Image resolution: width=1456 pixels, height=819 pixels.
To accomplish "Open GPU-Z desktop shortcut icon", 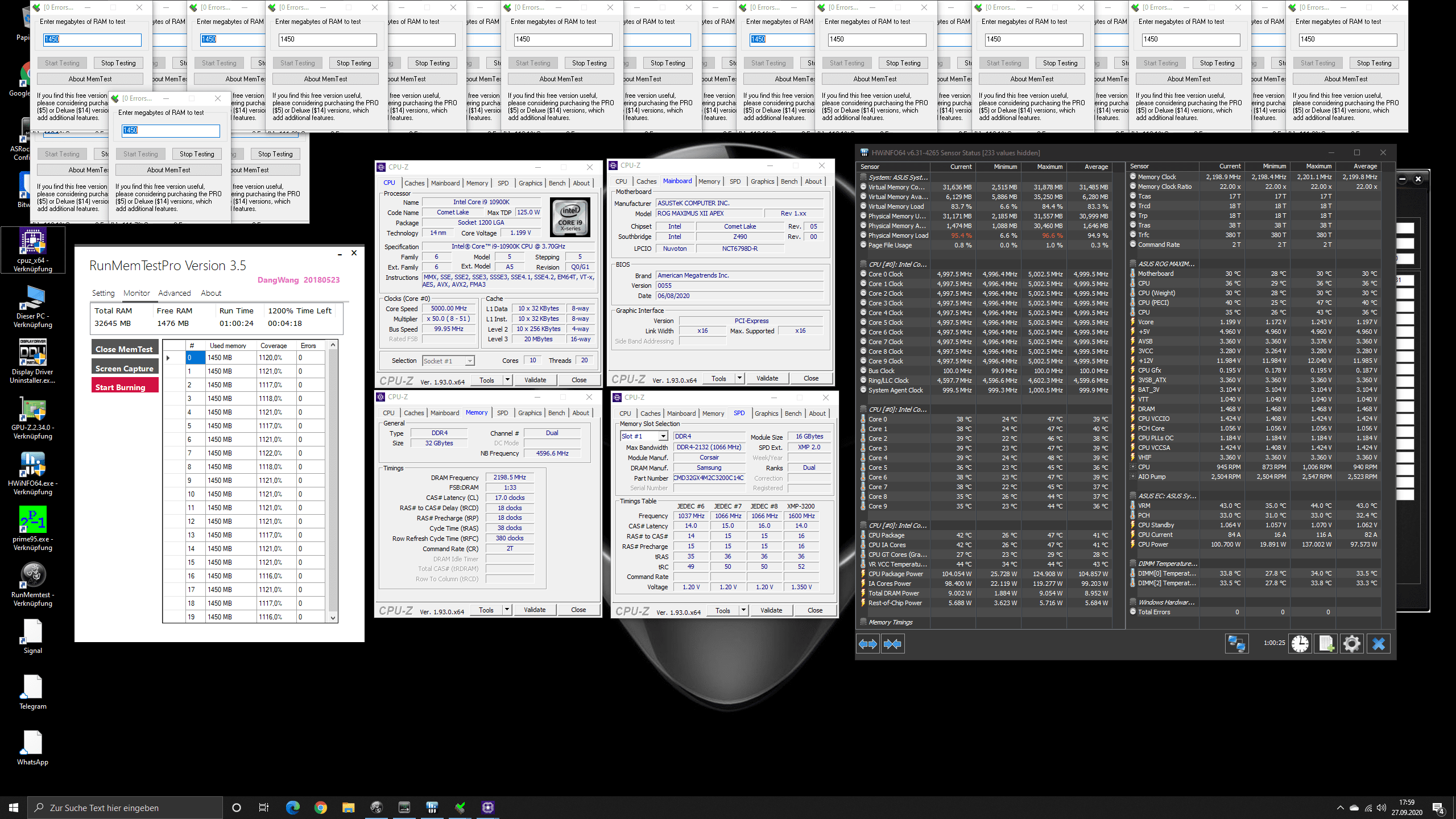I will click(x=32, y=409).
